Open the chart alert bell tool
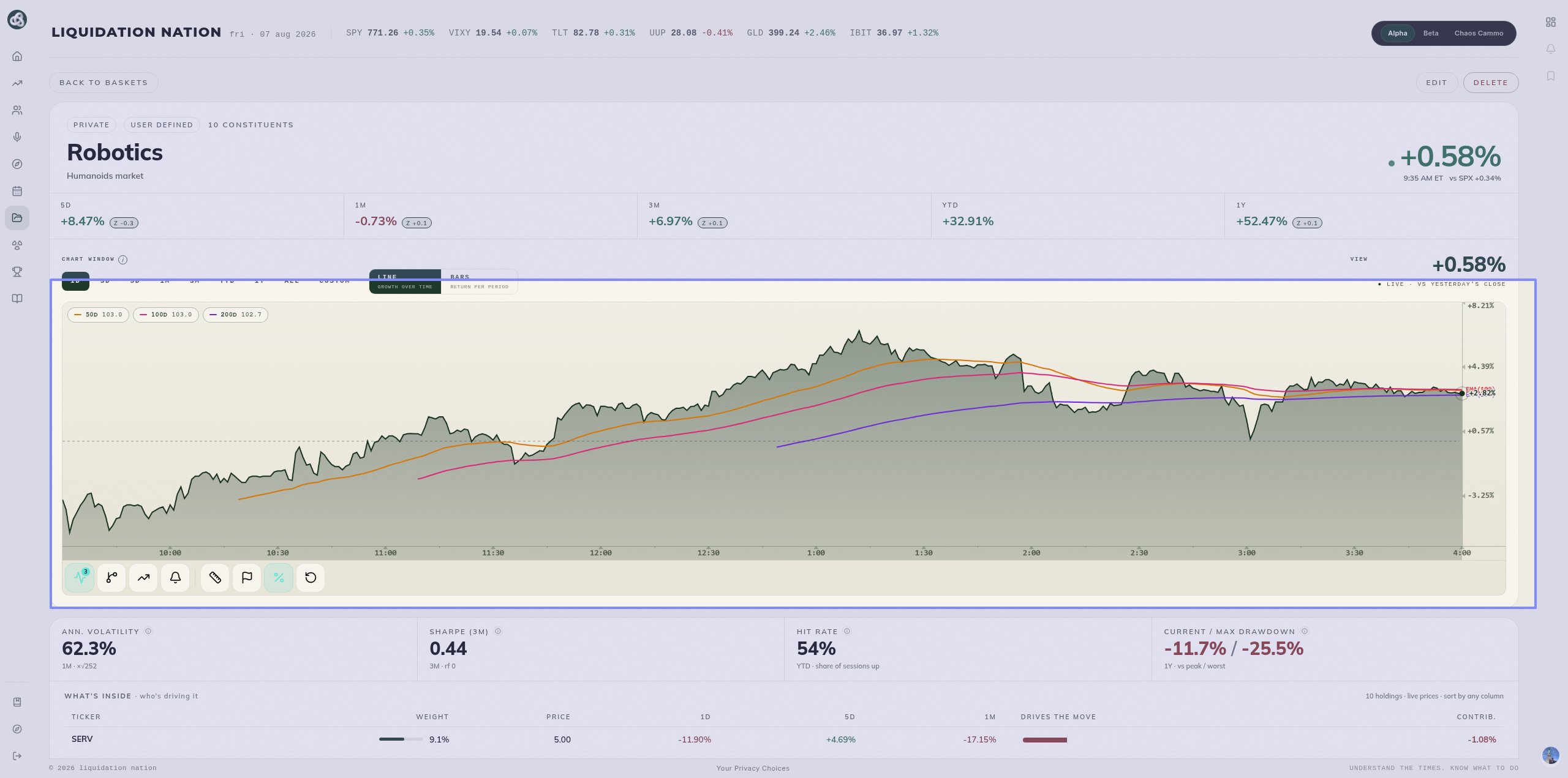This screenshot has width=1568, height=778. tap(175, 577)
